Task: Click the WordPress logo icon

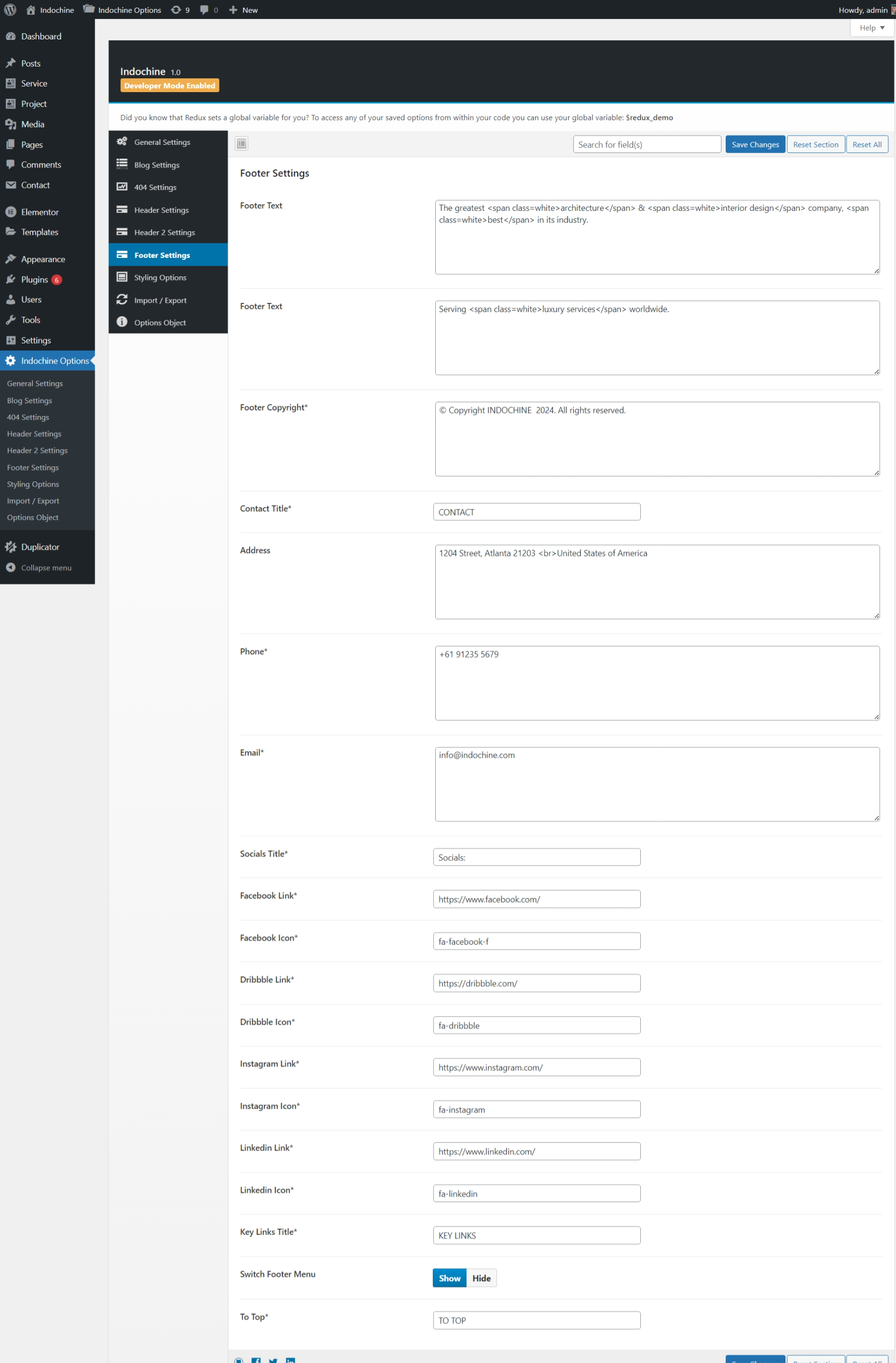Action: [10, 10]
